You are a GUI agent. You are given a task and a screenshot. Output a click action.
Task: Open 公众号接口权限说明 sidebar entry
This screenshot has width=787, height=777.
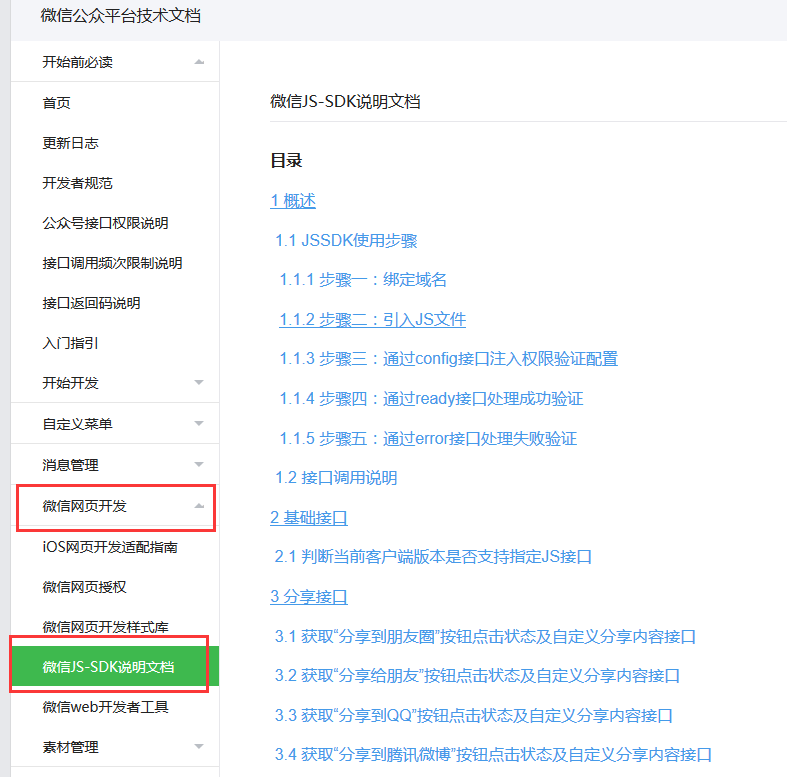pos(105,223)
